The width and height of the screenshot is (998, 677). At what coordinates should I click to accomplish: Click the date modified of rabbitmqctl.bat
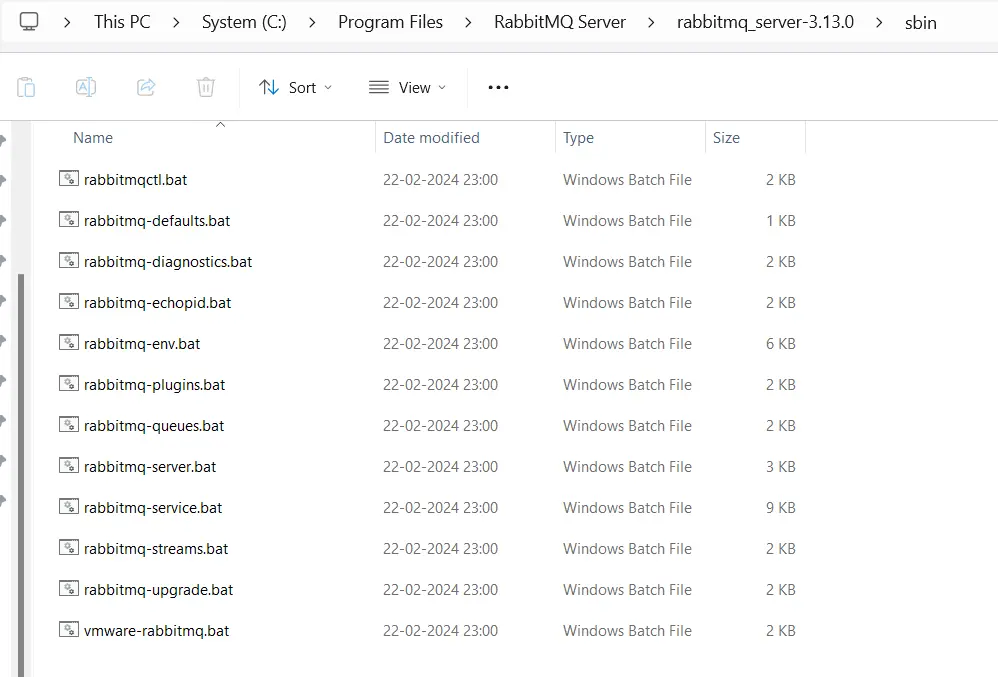(440, 180)
